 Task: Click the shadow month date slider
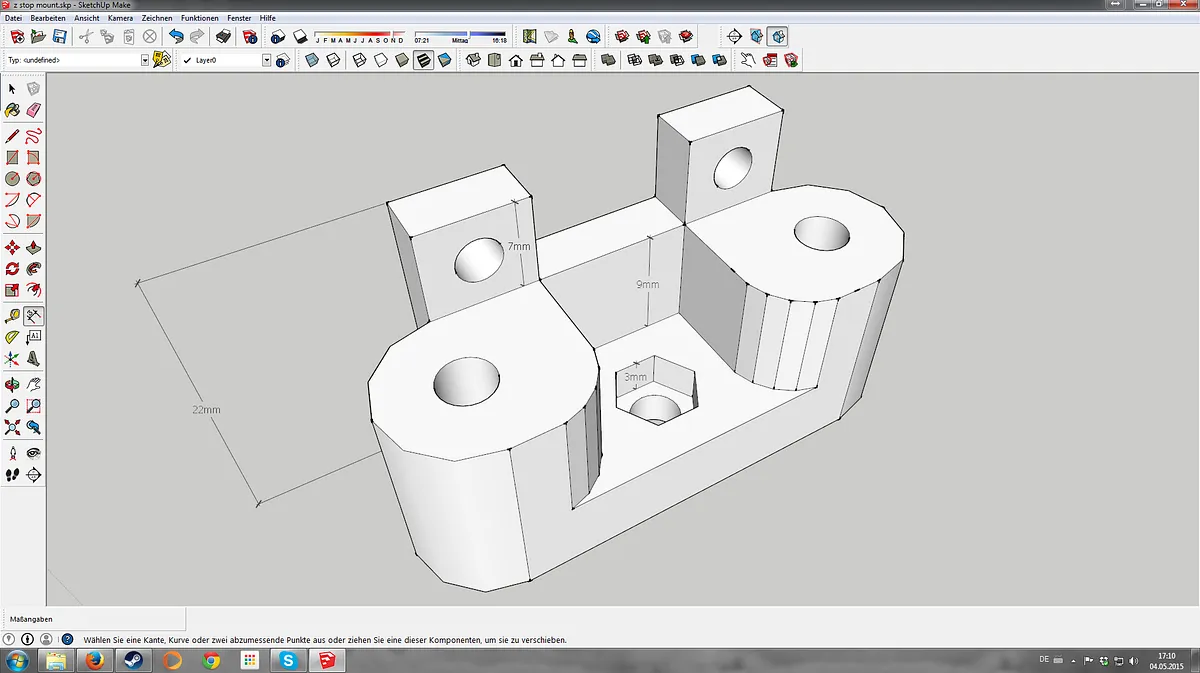tap(359, 36)
